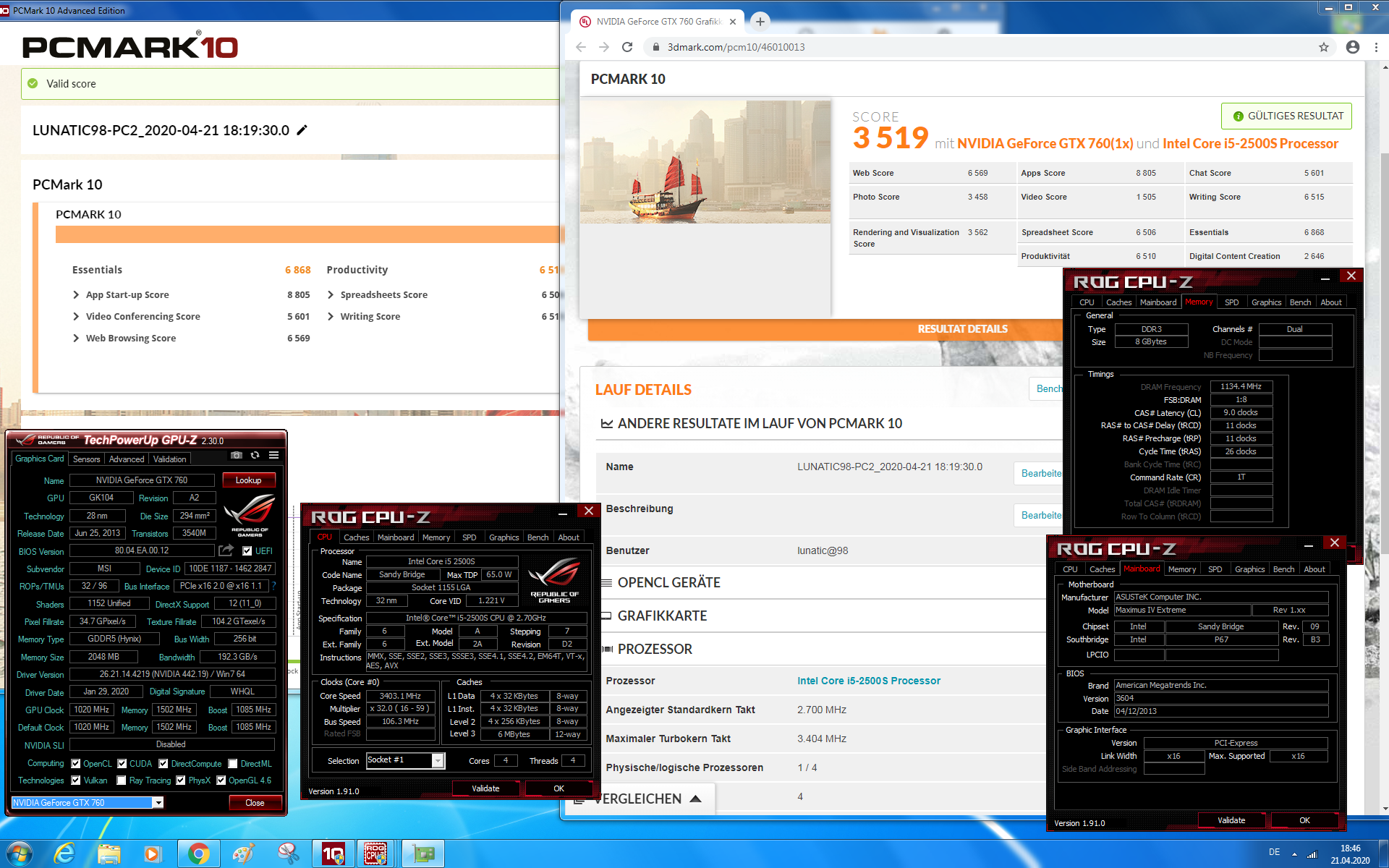The width and height of the screenshot is (1389, 868).
Task: Launch Internet Explorer from taskbar
Action: [64, 854]
